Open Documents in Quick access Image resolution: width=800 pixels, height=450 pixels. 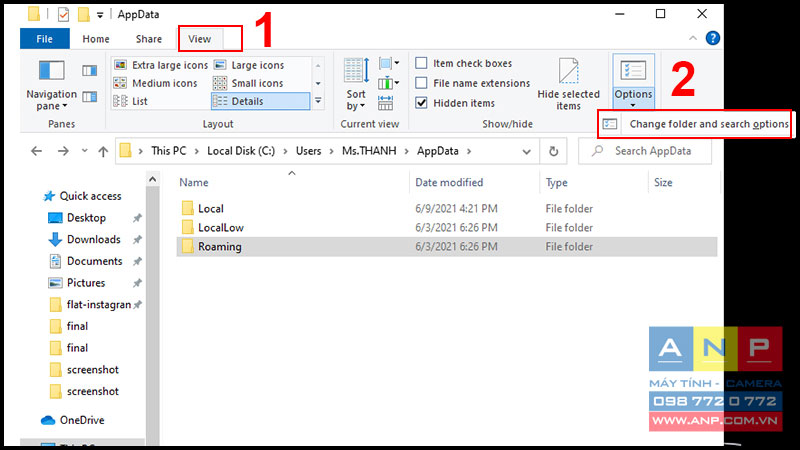(94, 261)
